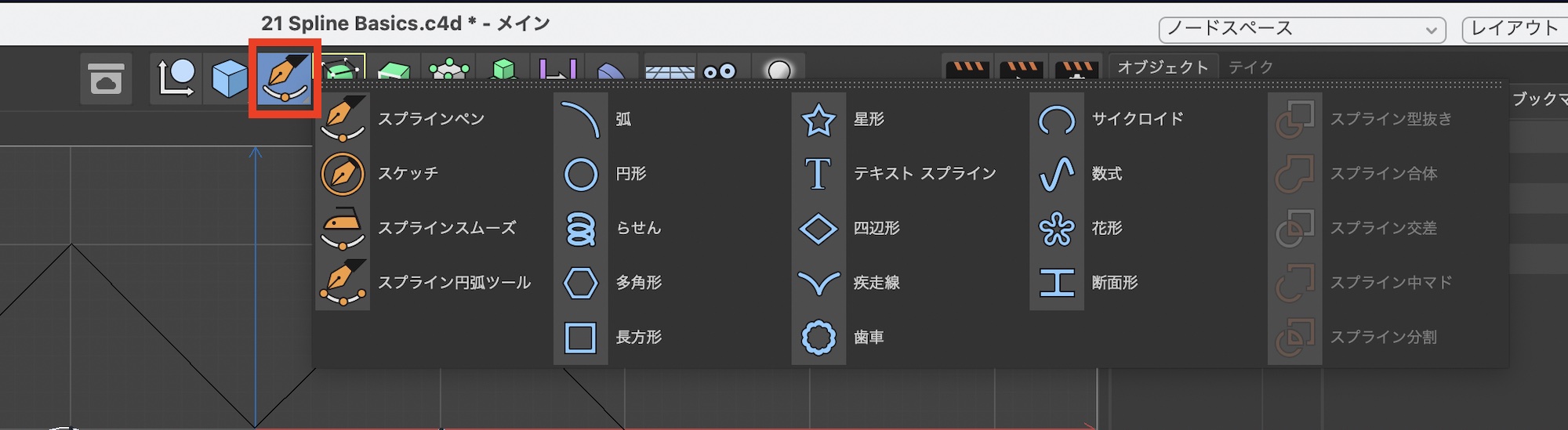This screenshot has width=1568, height=430.
Task: Add a 星形 (star) spline
Action: point(868,119)
